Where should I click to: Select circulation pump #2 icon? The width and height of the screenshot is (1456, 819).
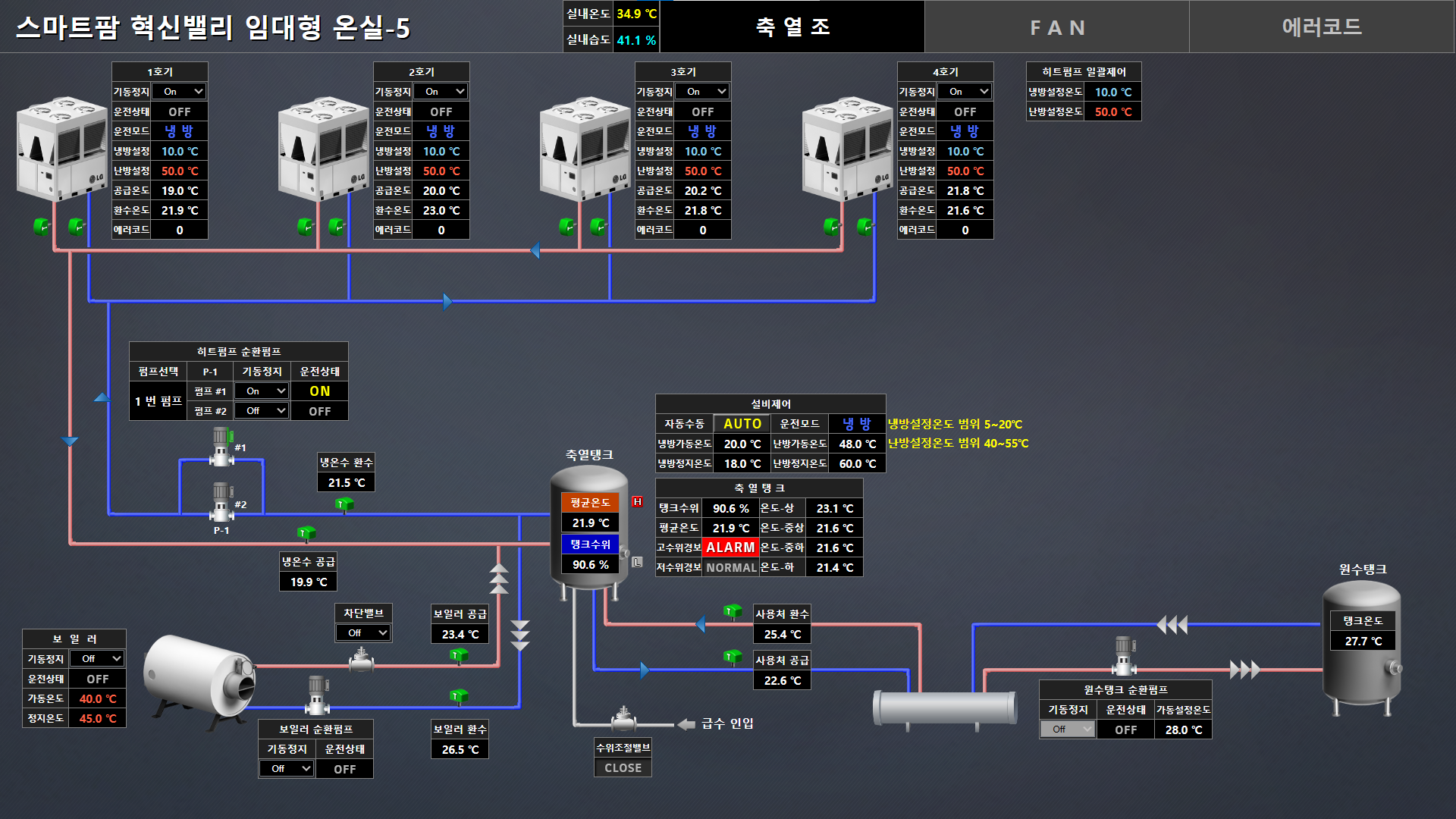(221, 501)
